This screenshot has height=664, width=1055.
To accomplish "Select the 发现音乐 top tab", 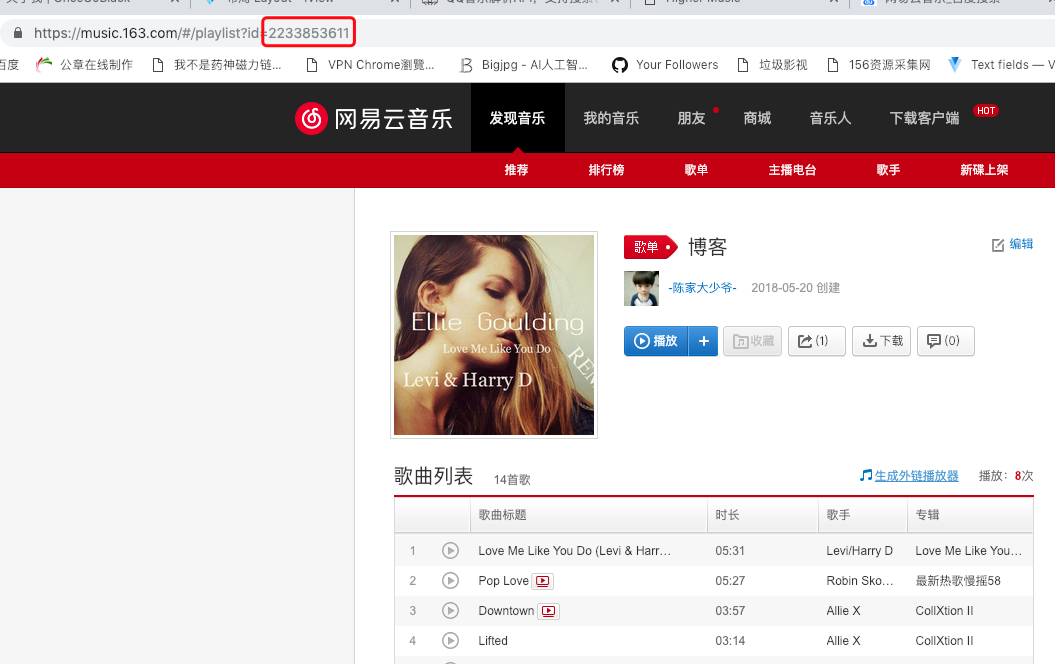I will (517, 118).
